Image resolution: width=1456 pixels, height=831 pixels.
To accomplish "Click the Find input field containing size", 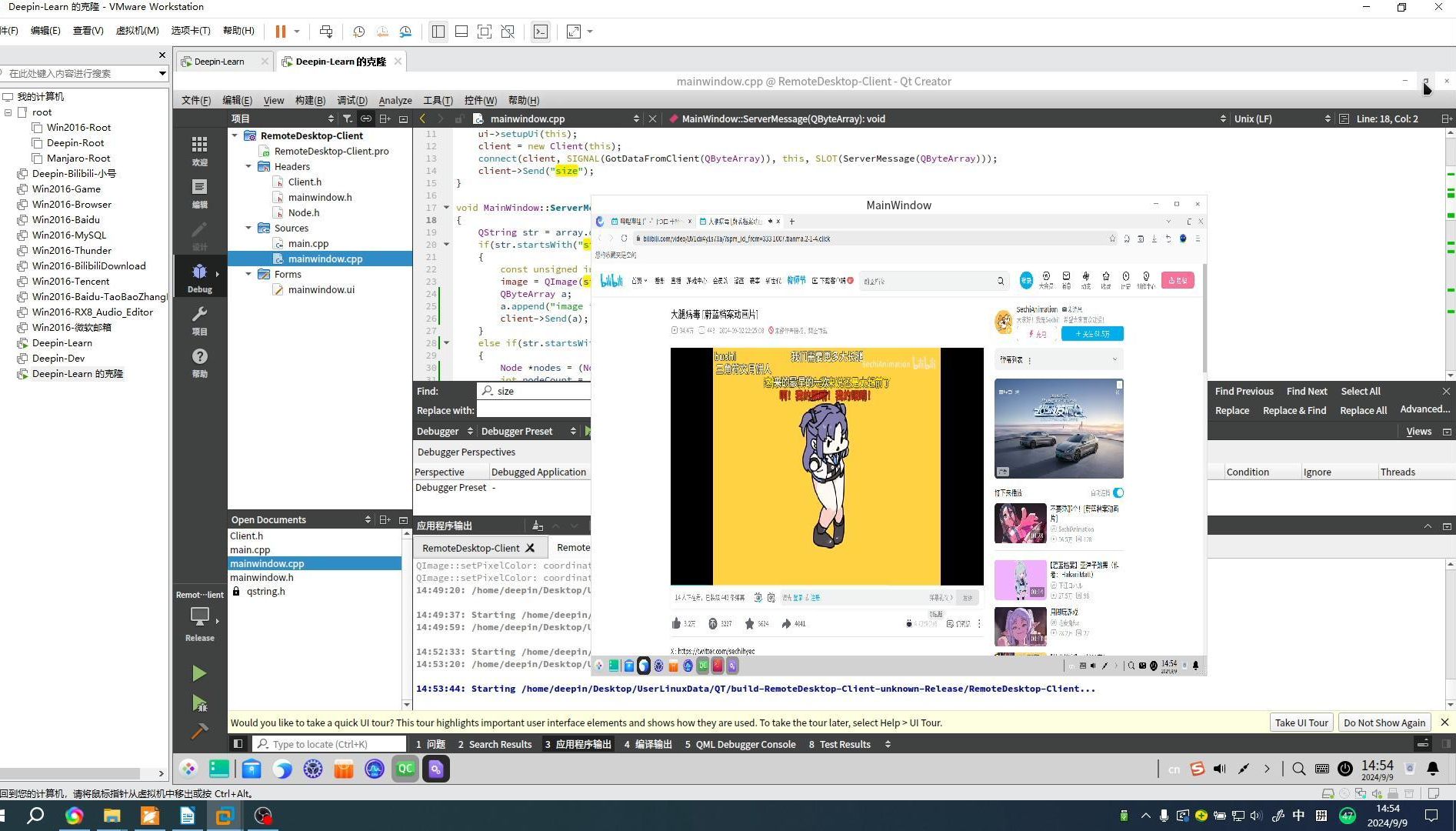I will [534, 391].
